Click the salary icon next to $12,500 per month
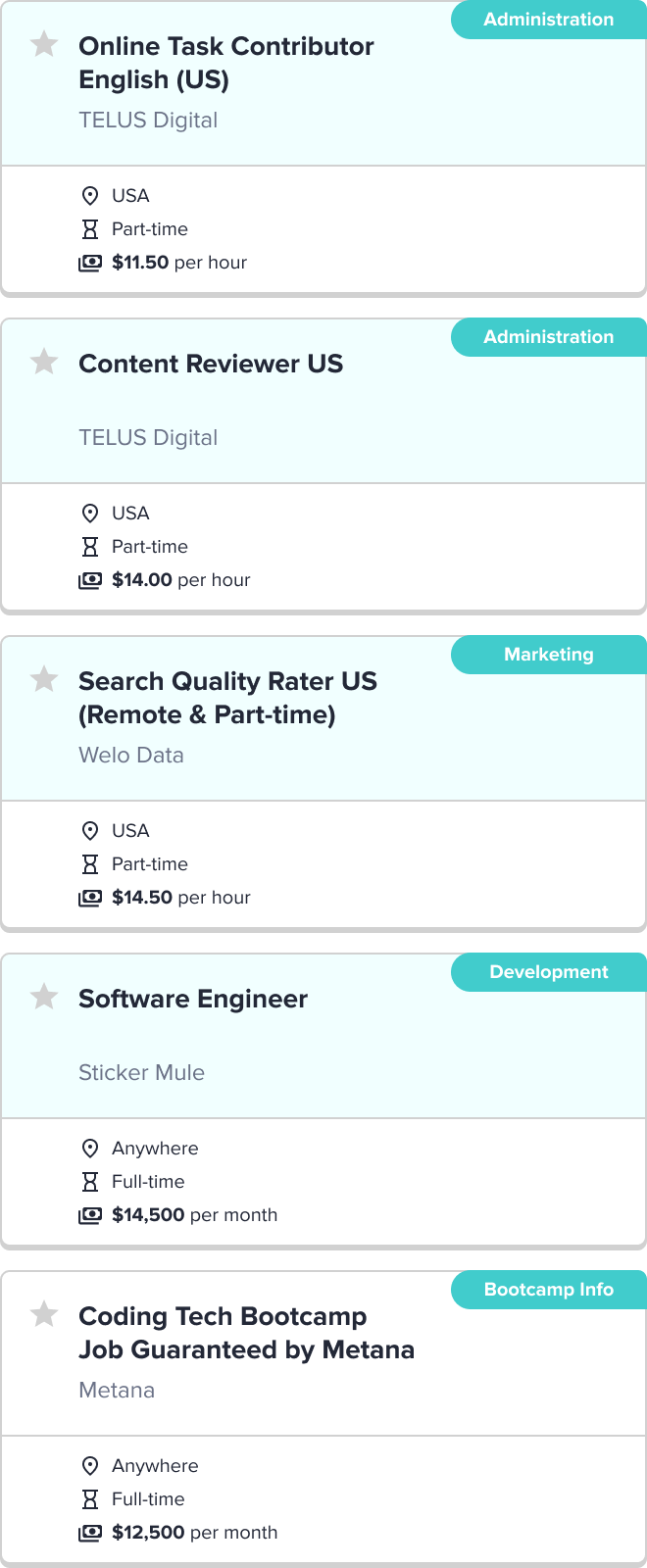 [90, 1533]
